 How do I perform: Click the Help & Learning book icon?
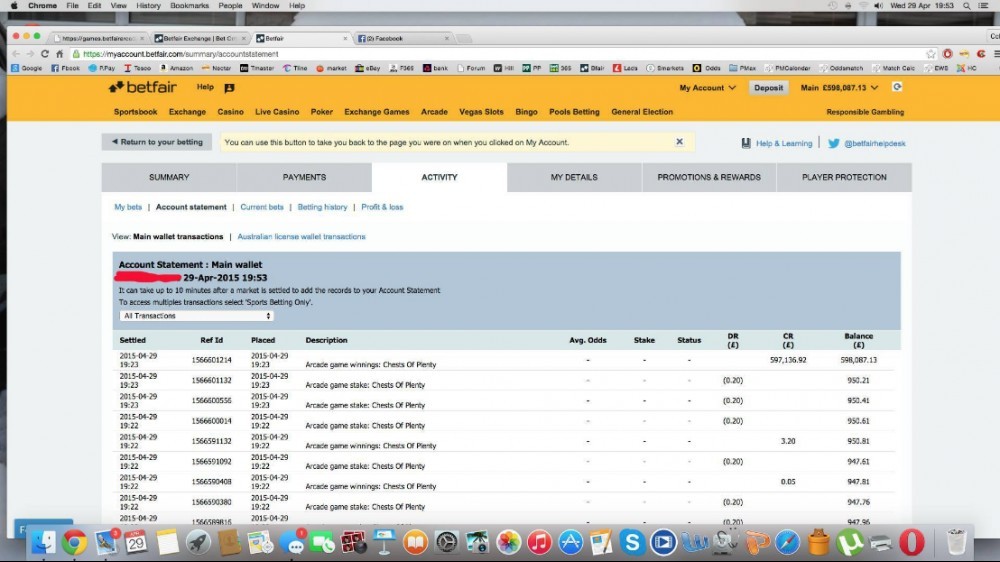click(746, 143)
